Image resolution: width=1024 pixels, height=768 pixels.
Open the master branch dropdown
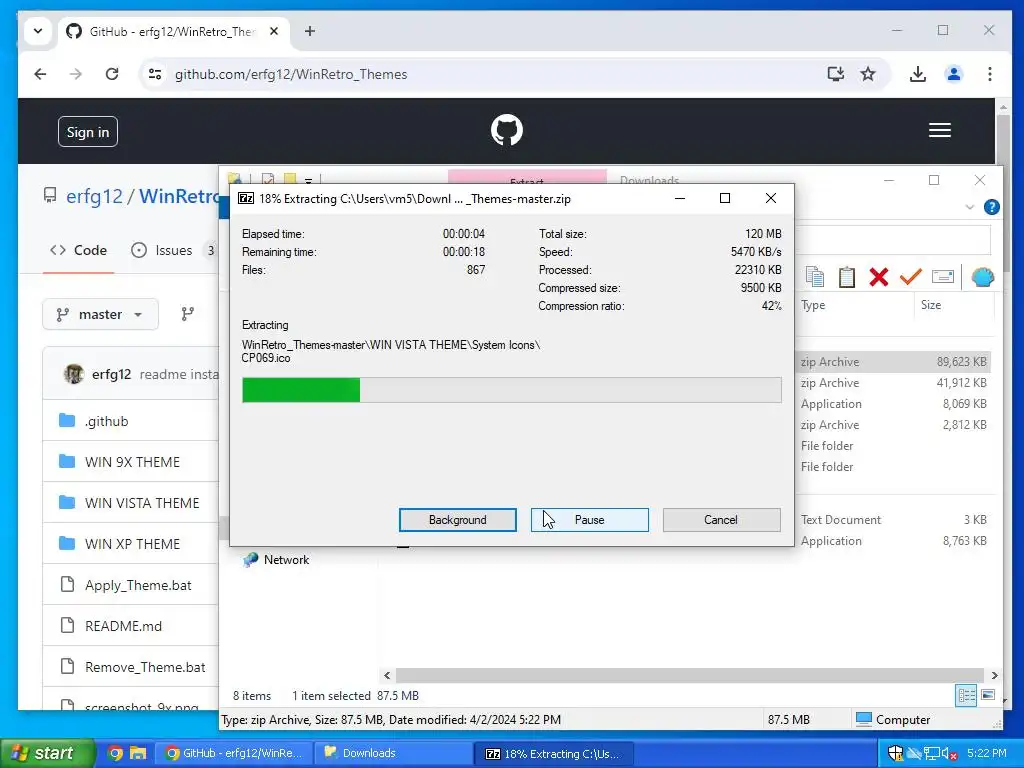pyautogui.click(x=101, y=314)
